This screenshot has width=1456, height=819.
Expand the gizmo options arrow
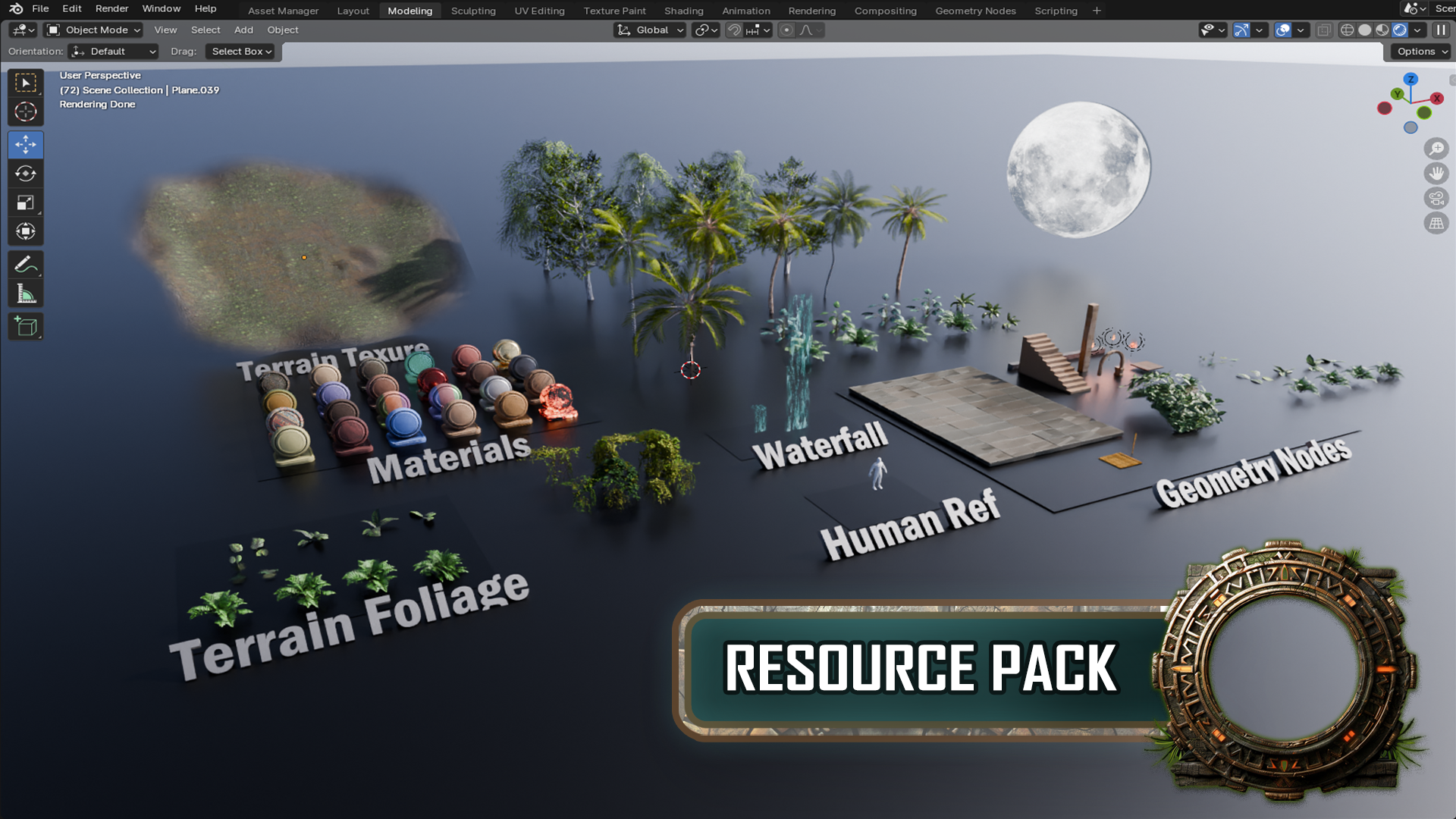coord(1260,30)
